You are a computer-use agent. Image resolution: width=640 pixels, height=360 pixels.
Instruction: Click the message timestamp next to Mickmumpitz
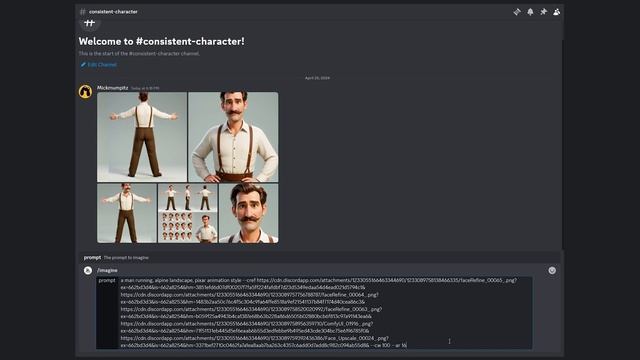click(145, 88)
